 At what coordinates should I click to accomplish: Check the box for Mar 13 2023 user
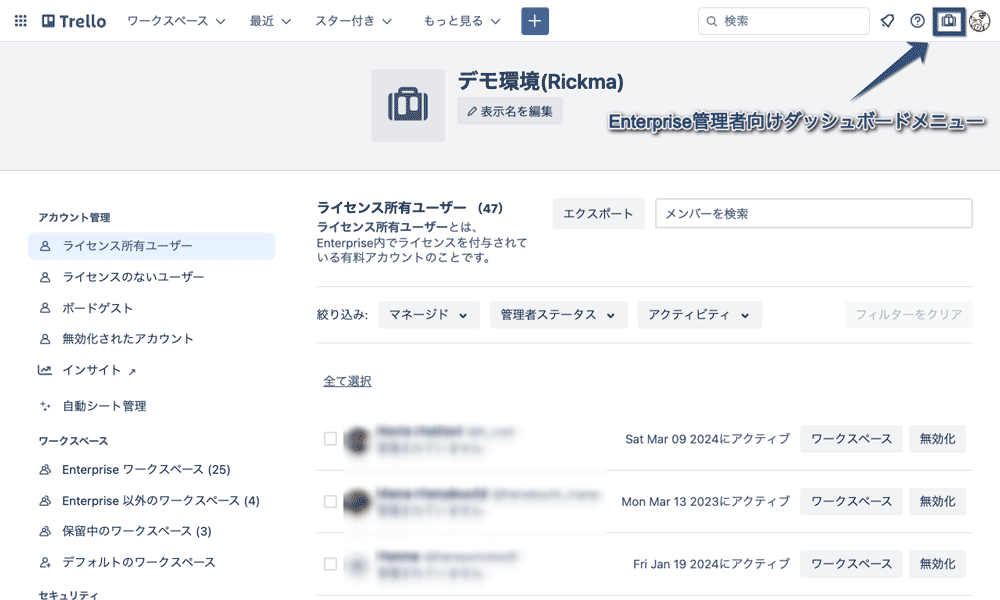pos(330,501)
